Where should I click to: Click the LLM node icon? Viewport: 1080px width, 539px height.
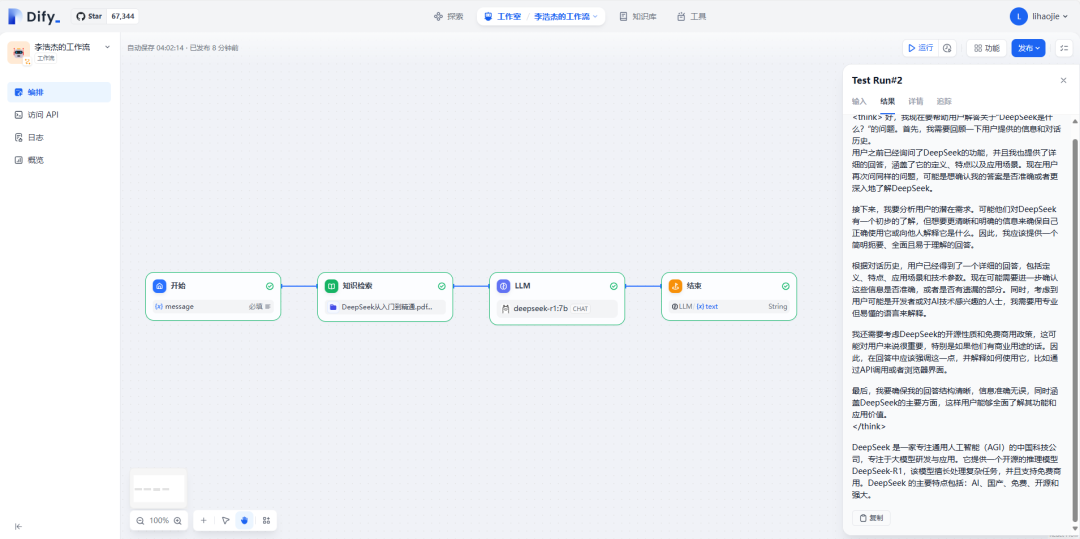pos(503,286)
